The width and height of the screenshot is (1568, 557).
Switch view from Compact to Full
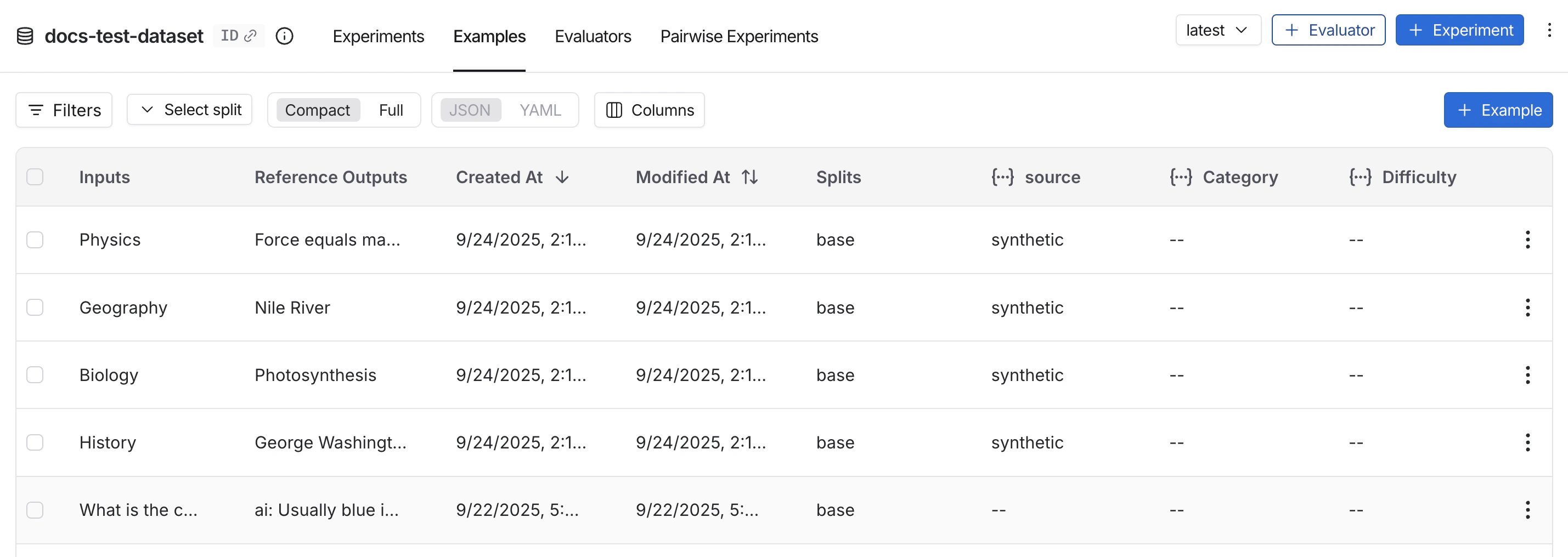pyautogui.click(x=391, y=110)
